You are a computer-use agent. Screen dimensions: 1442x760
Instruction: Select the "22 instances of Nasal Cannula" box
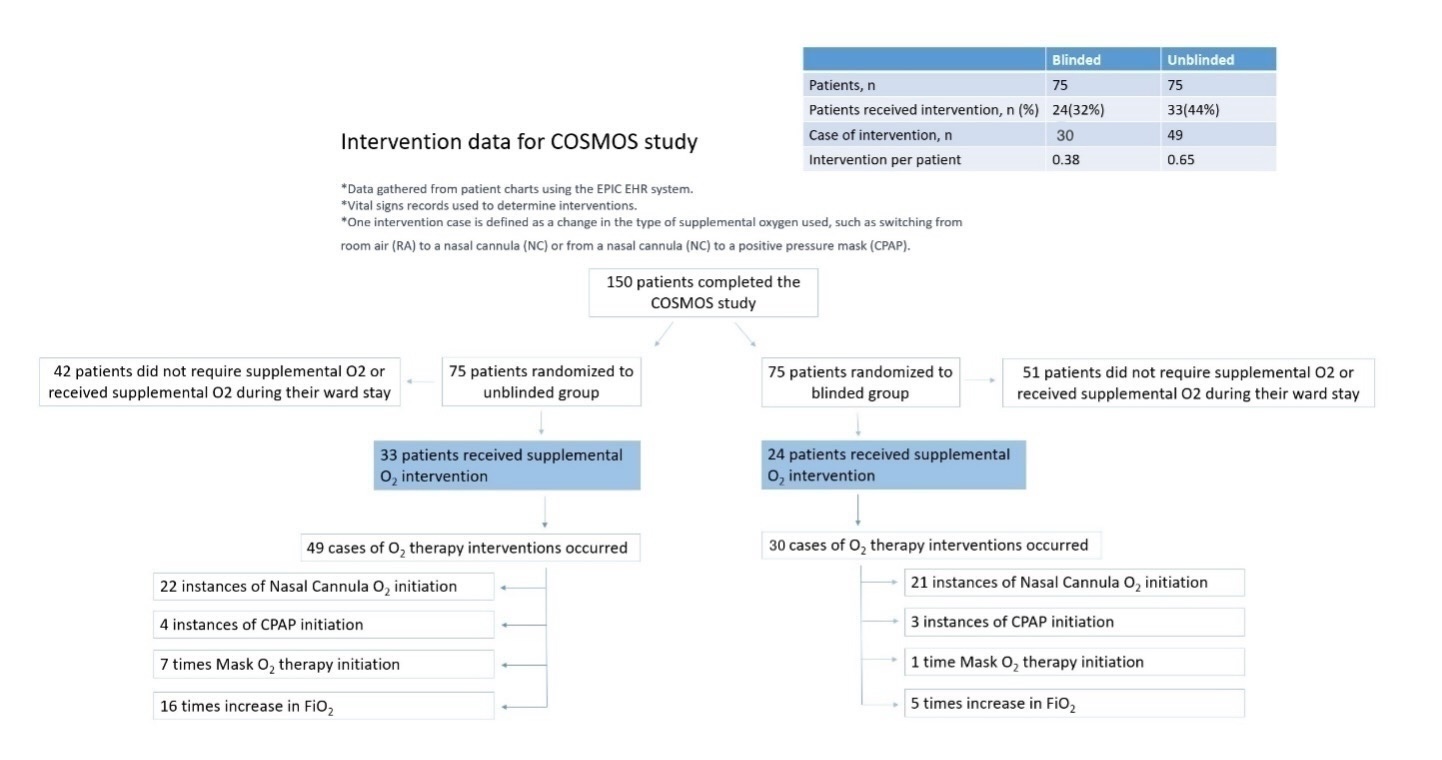[323, 586]
